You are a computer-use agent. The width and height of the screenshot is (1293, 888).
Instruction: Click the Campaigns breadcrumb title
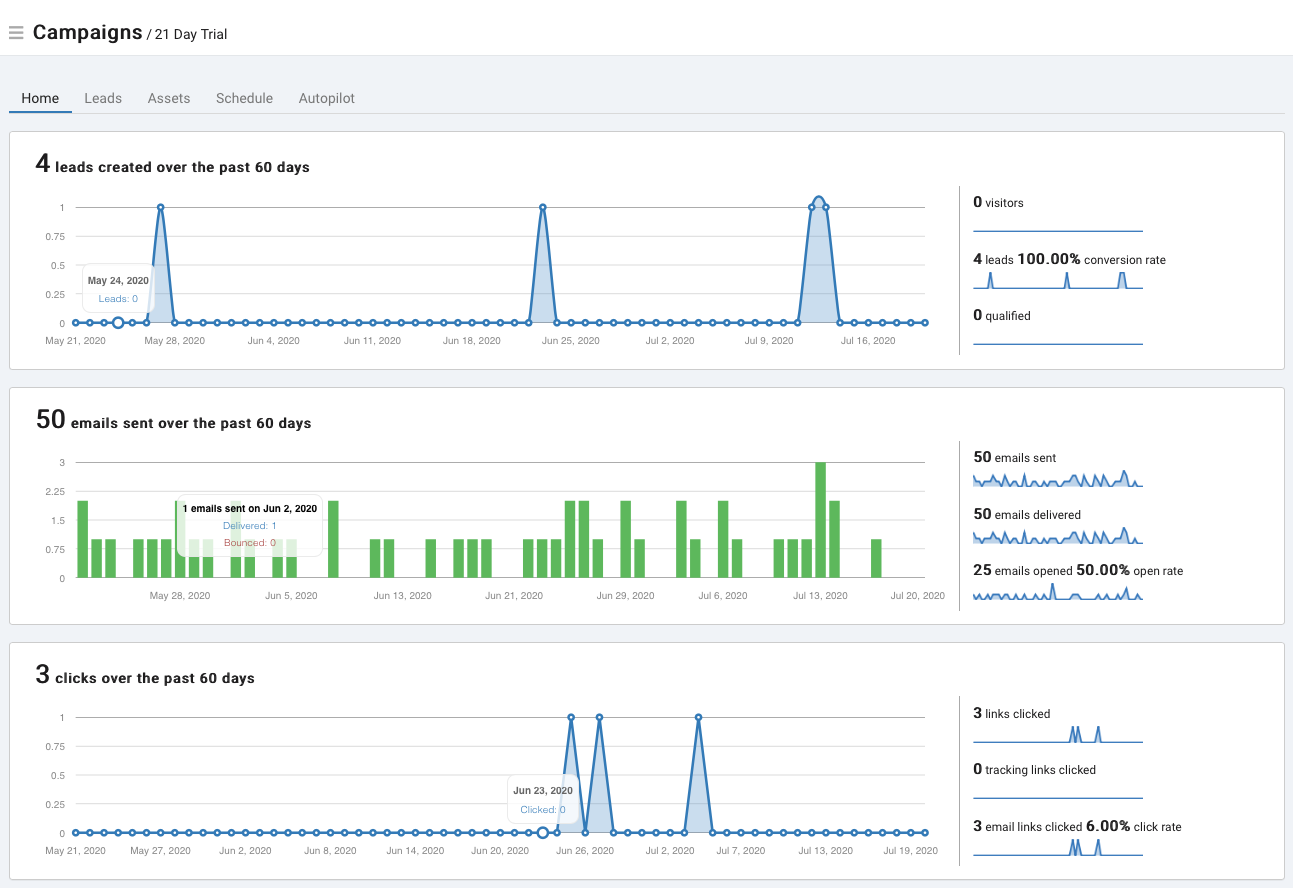tap(88, 32)
